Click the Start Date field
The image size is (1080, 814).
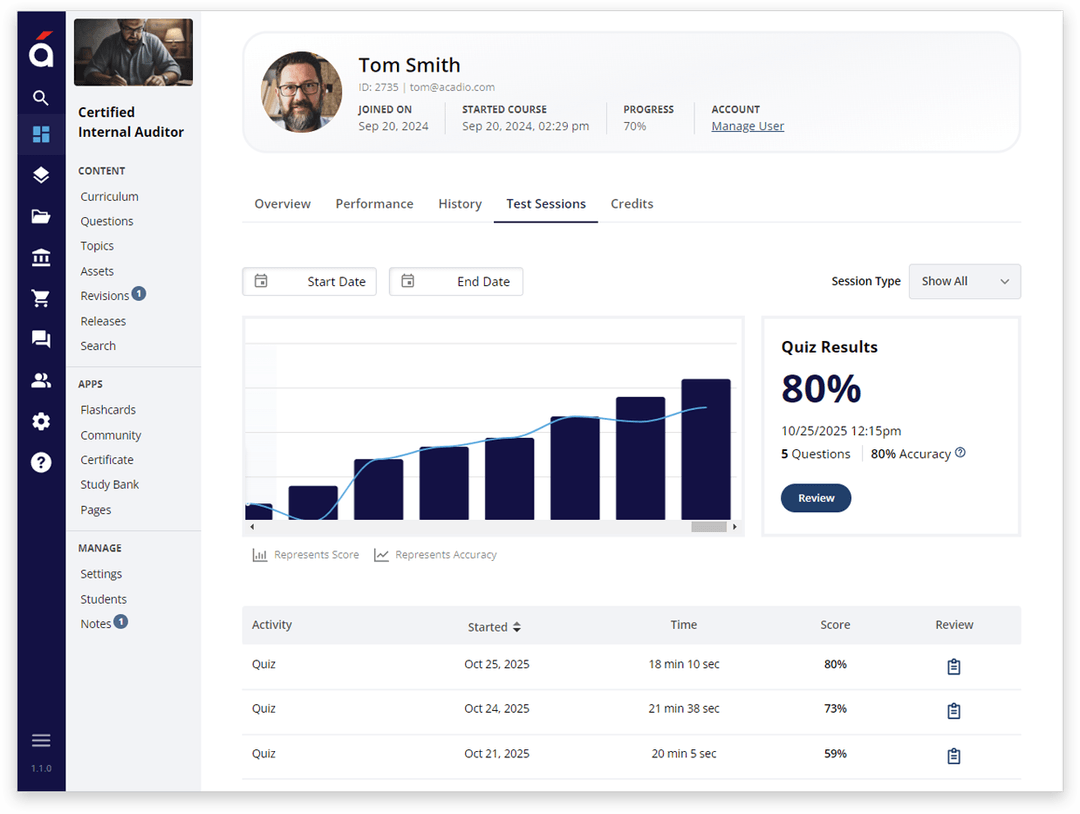[x=310, y=282]
